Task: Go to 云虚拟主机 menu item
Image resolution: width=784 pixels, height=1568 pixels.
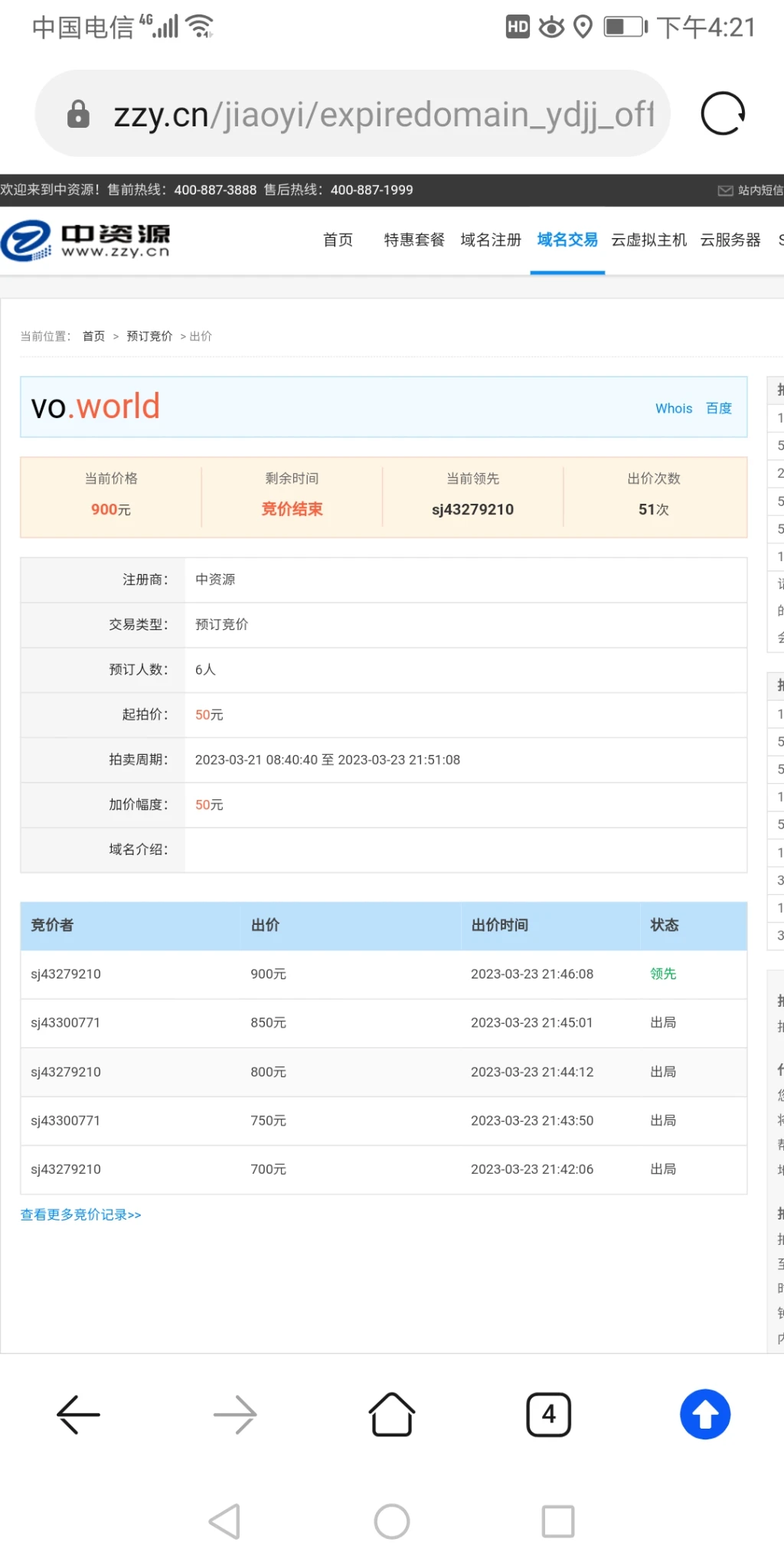Action: tap(648, 240)
